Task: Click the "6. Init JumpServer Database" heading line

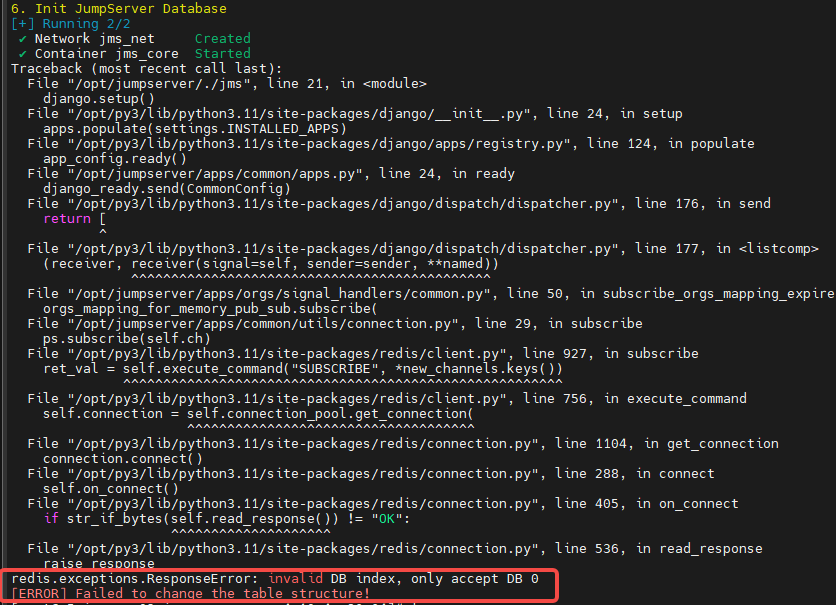Action: point(118,9)
